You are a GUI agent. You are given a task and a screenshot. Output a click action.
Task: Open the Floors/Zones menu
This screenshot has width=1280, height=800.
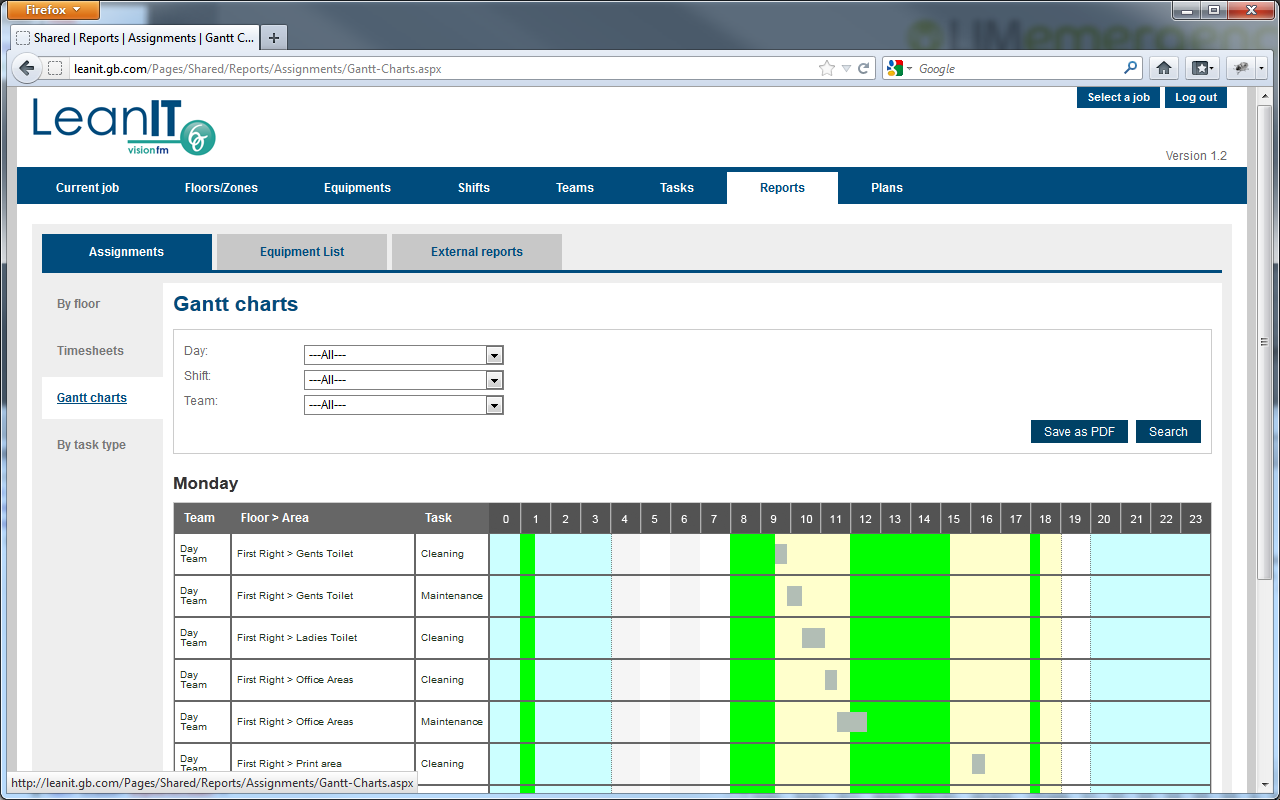(221, 188)
